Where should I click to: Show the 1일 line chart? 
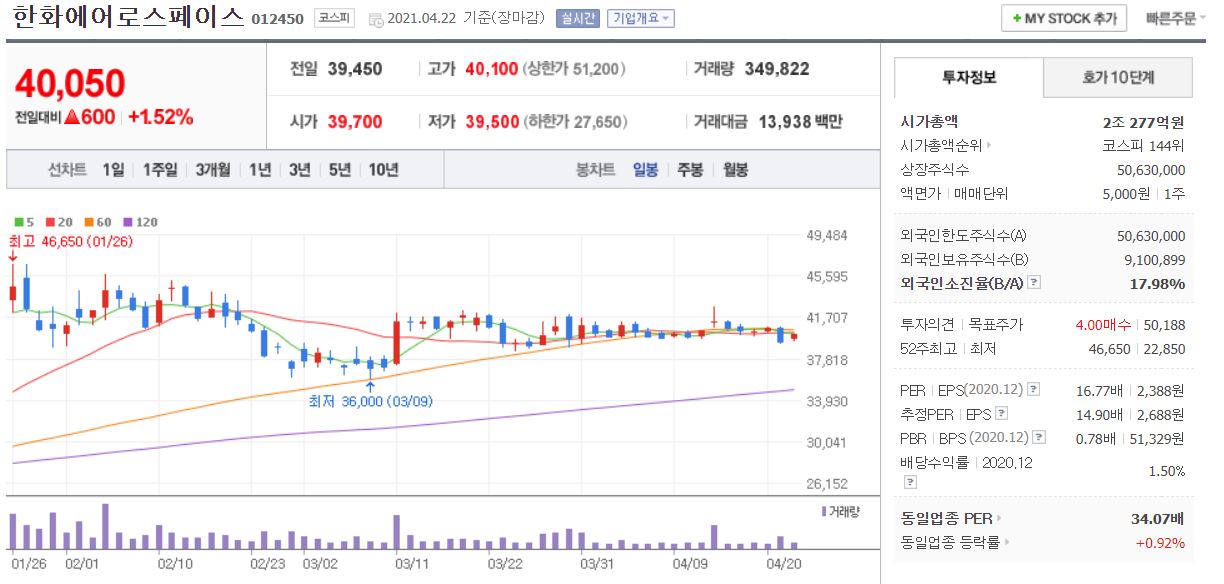click(113, 170)
